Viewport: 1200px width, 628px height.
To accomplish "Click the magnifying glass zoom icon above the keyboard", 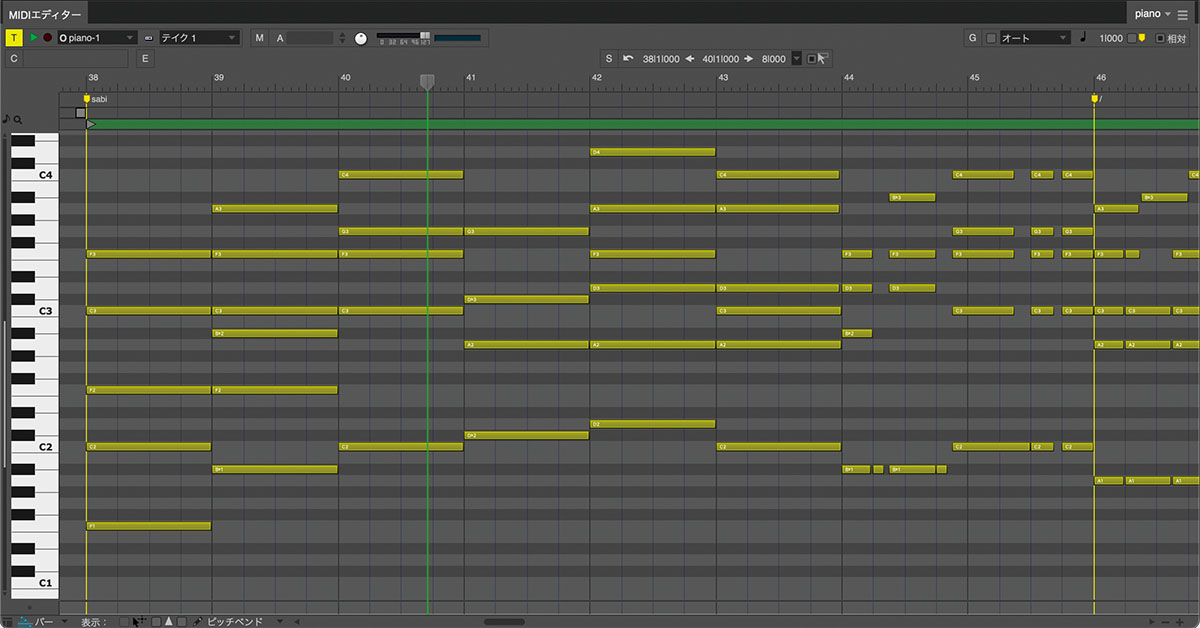I will pyautogui.click(x=18, y=118).
